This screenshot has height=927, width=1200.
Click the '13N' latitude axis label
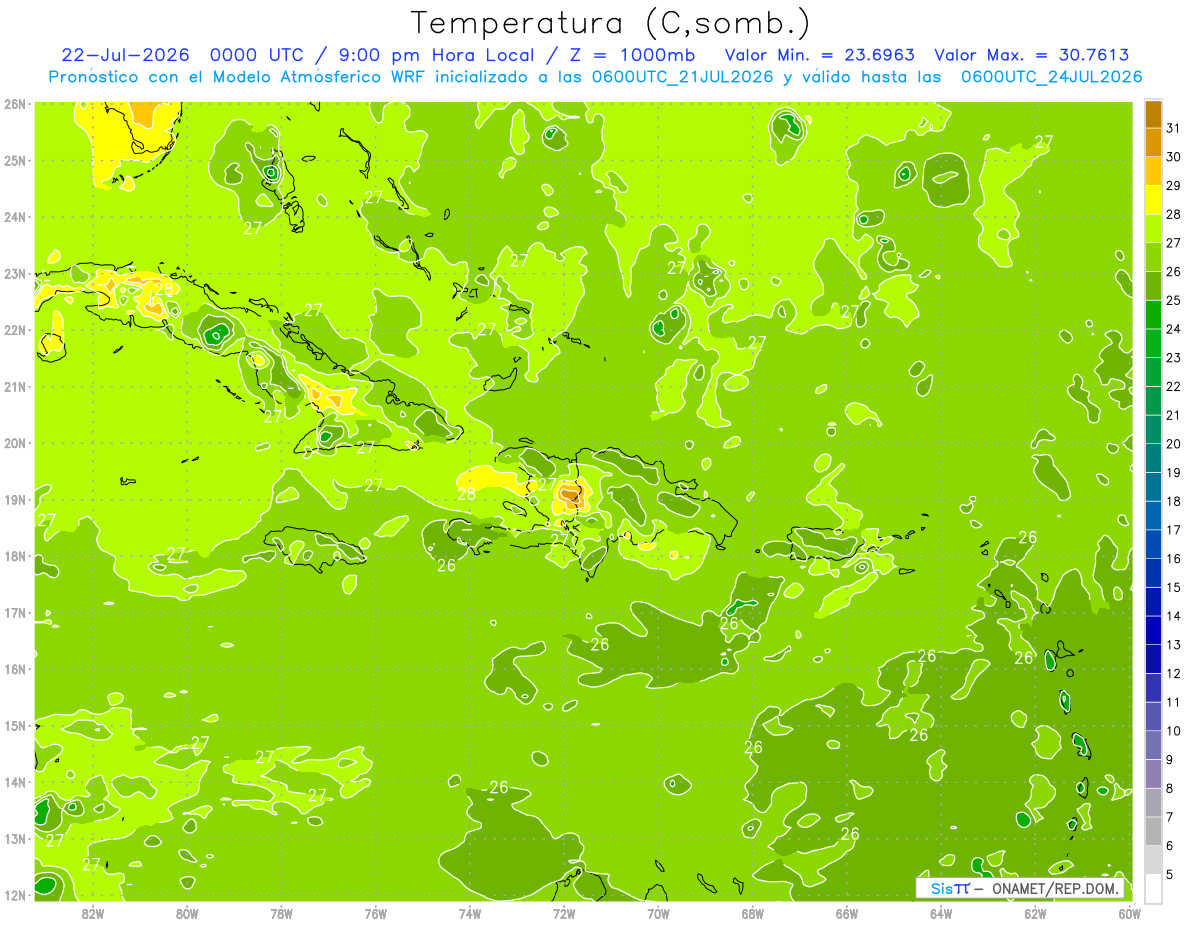(x=15, y=838)
